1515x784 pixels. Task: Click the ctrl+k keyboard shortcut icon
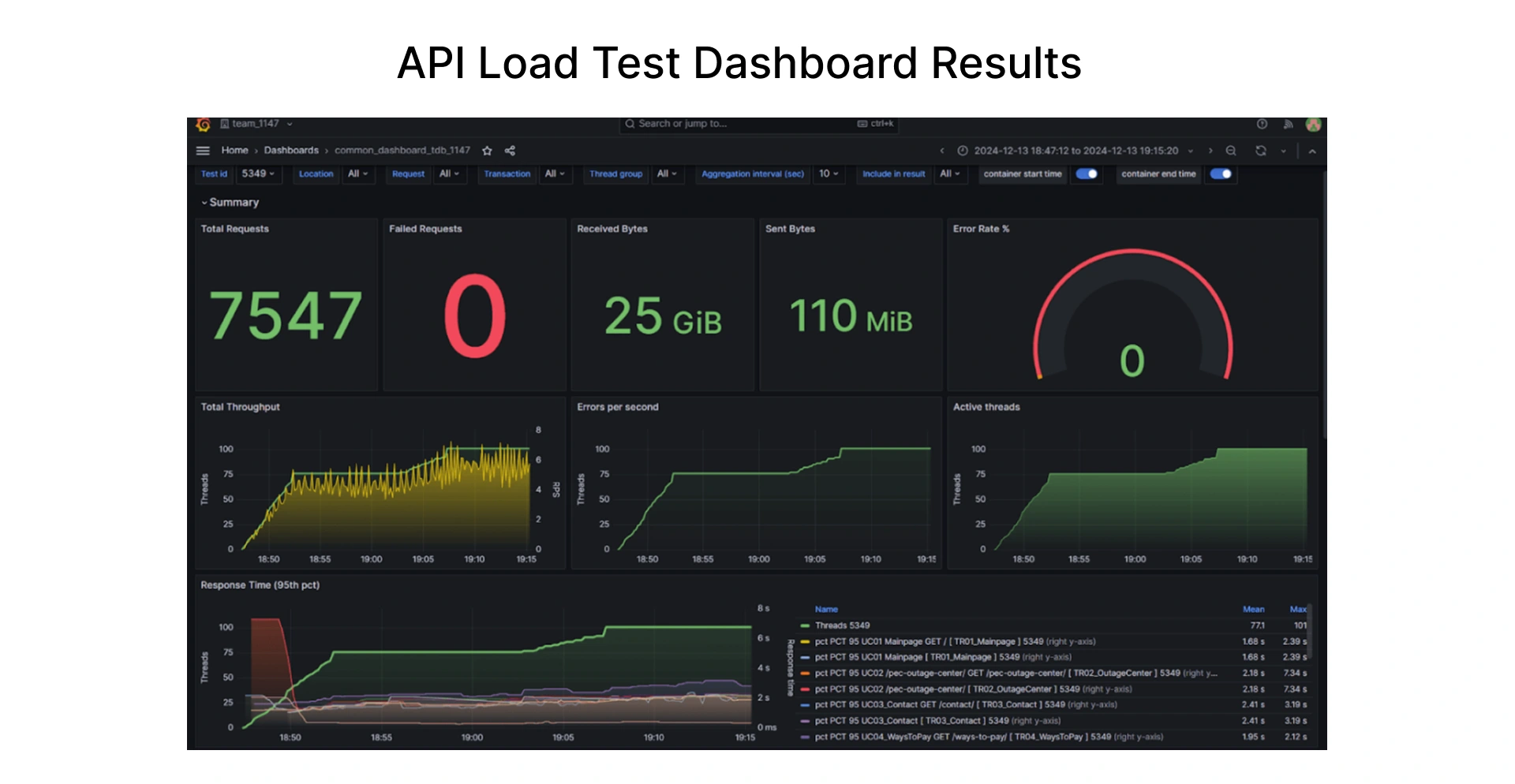click(862, 124)
